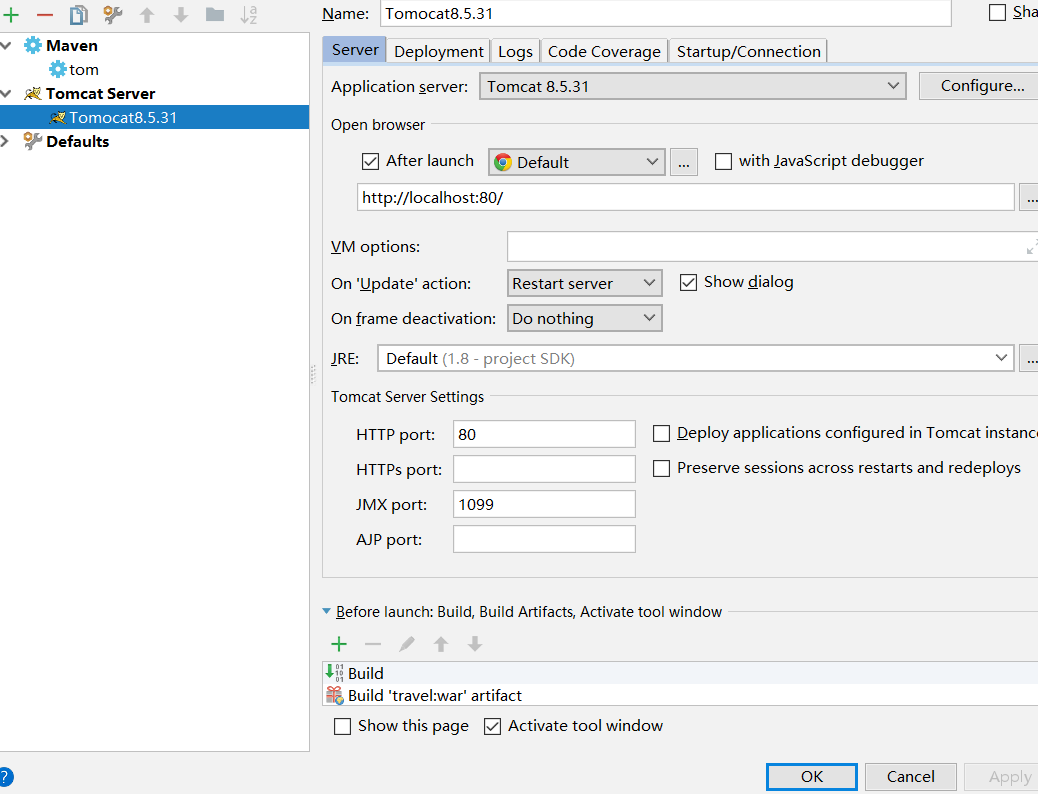
Task: Collapse the Before launch section
Action: pyautogui.click(x=326, y=611)
